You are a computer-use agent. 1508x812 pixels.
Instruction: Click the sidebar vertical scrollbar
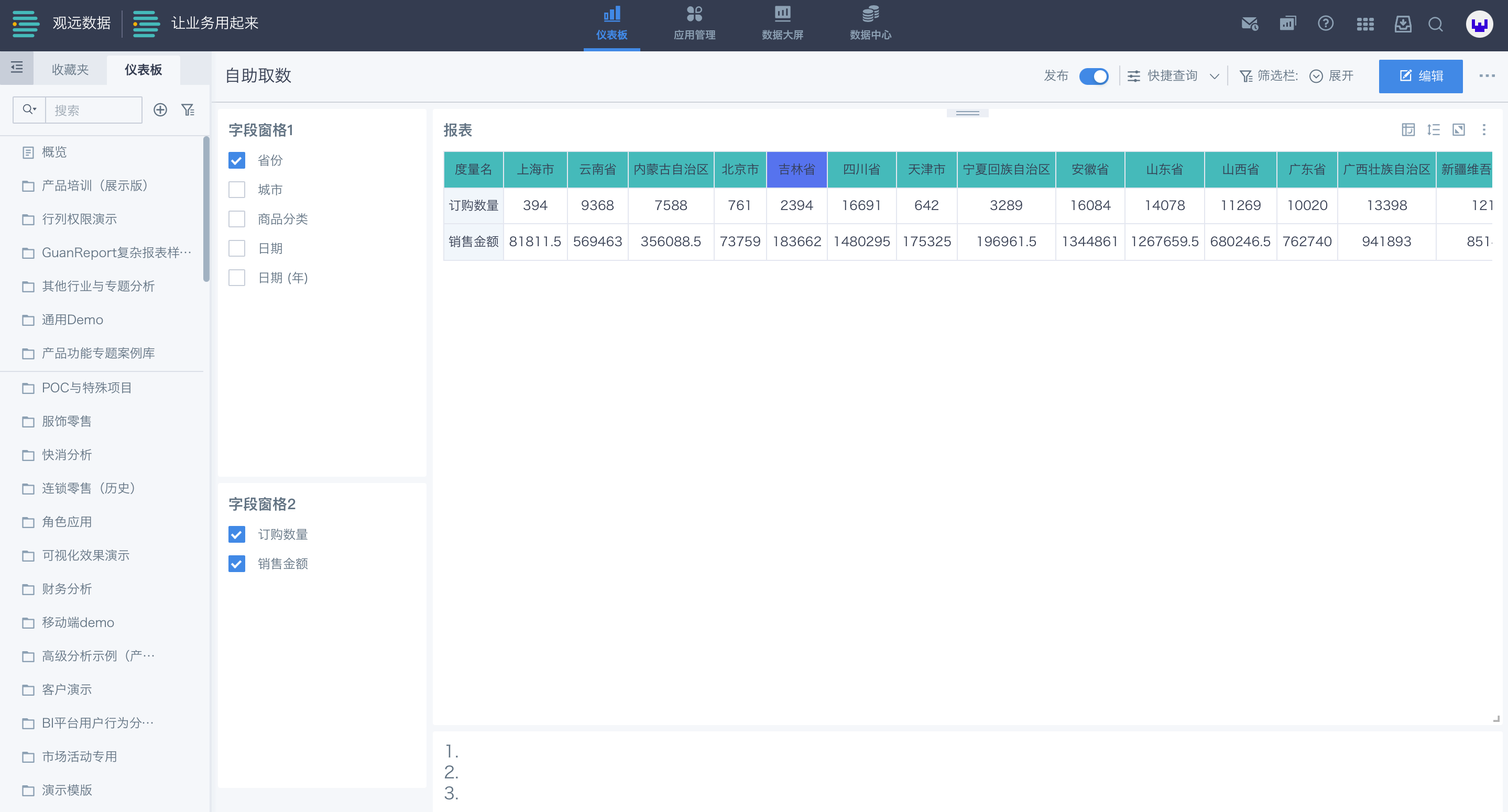point(206,209)
